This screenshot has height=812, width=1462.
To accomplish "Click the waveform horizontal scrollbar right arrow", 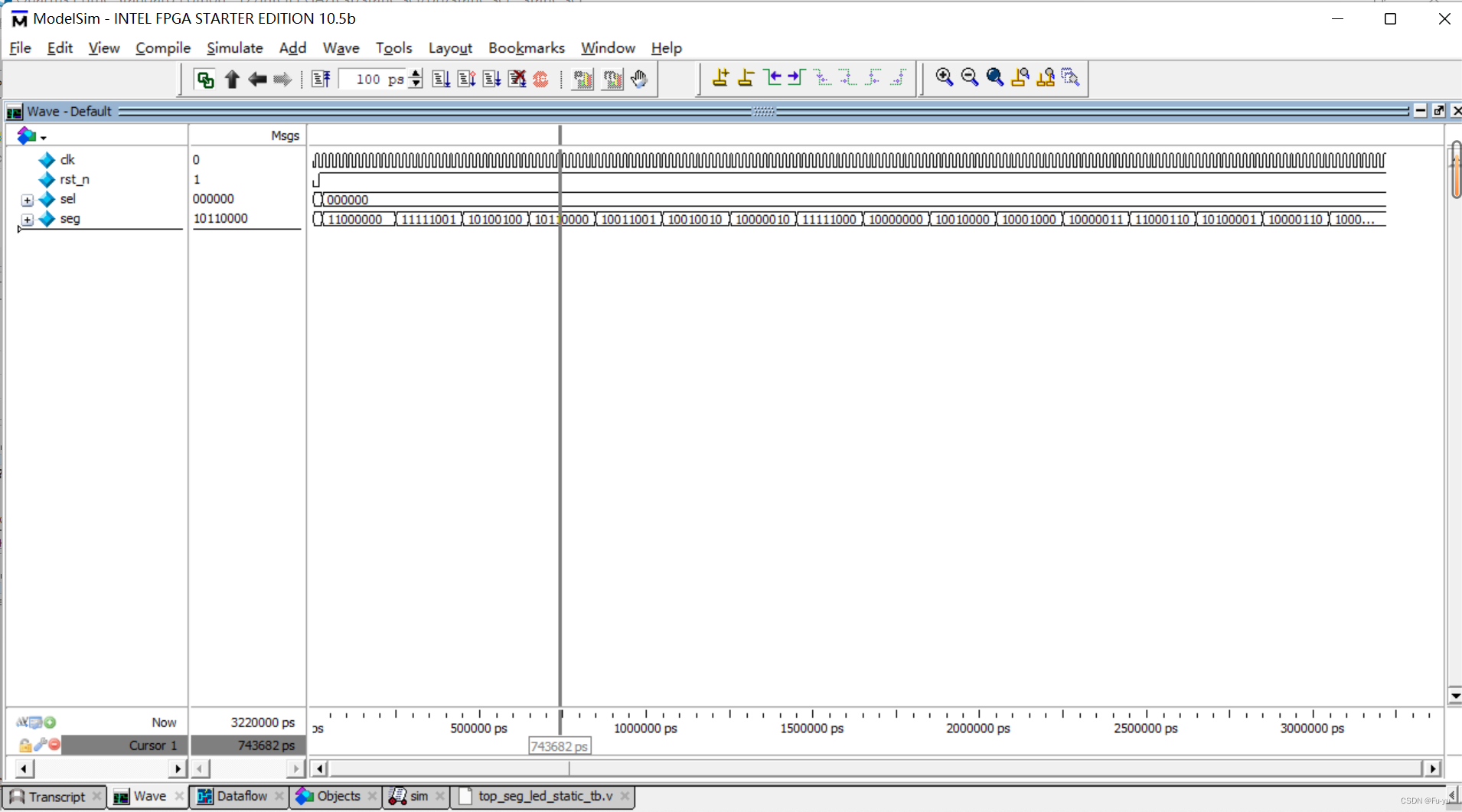I will (x=1433, y=768).
